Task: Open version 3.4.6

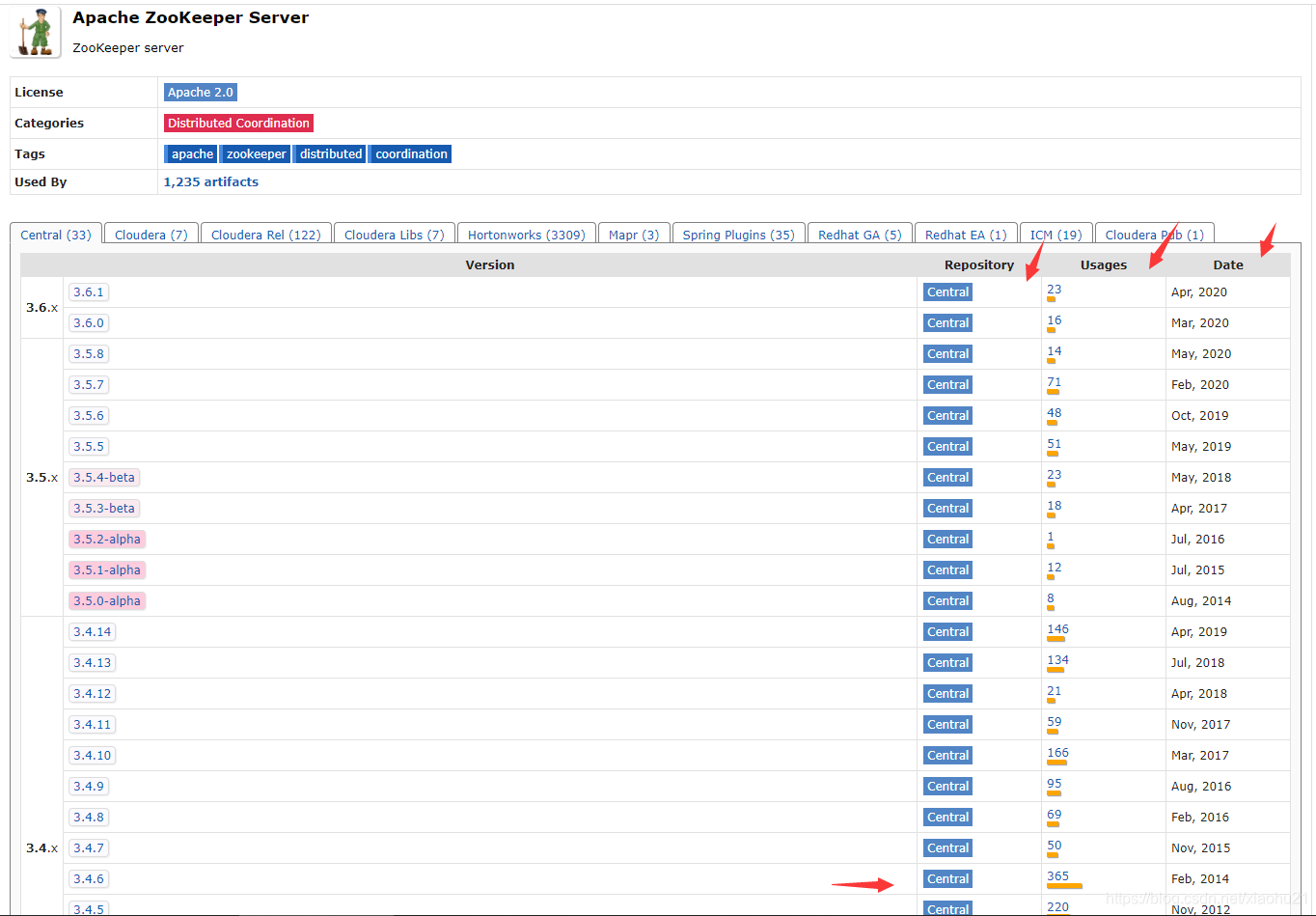Action: [88, 878]
